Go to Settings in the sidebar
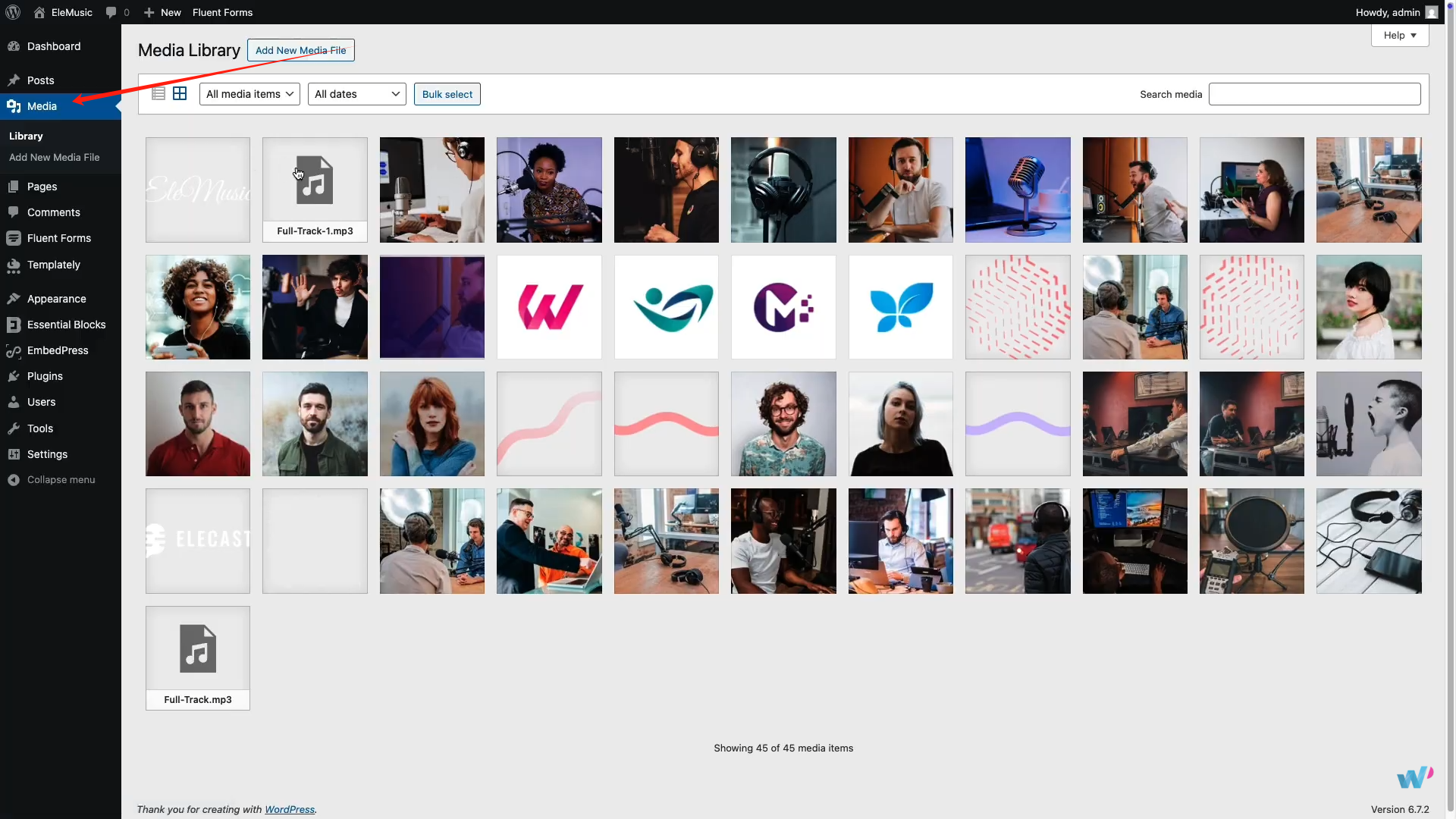Image resolution: width=1456 pixels, height=819 pixels. [x=47, y=454]
